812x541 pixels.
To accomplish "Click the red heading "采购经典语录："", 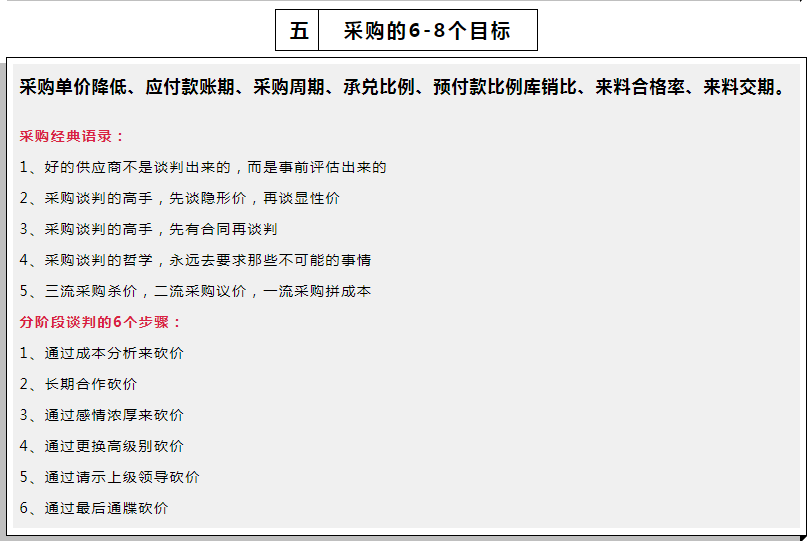I will point(73,136).
